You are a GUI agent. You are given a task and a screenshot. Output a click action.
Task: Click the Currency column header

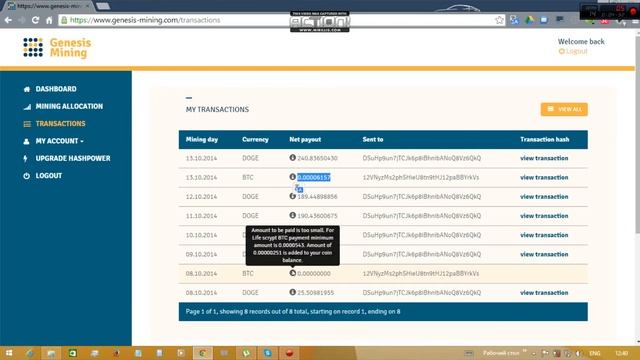tap(255, 140)
